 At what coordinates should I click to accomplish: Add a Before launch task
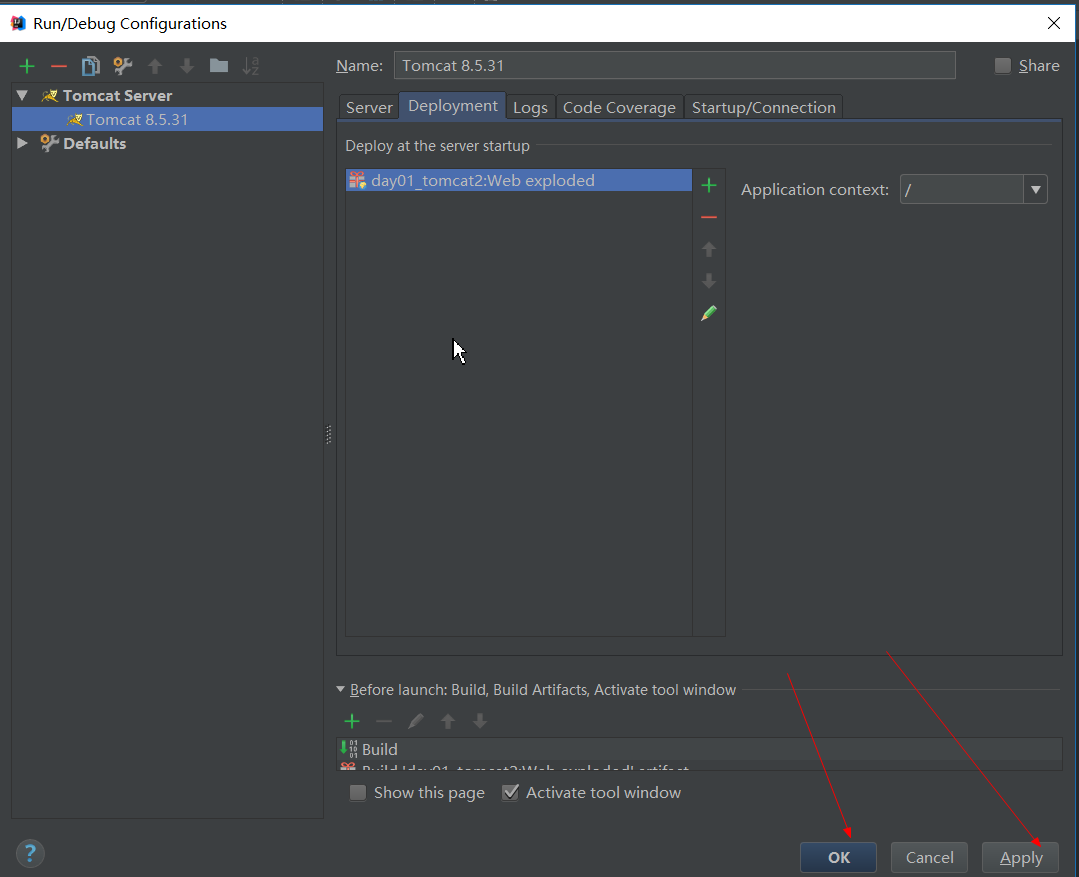[352, 721]
